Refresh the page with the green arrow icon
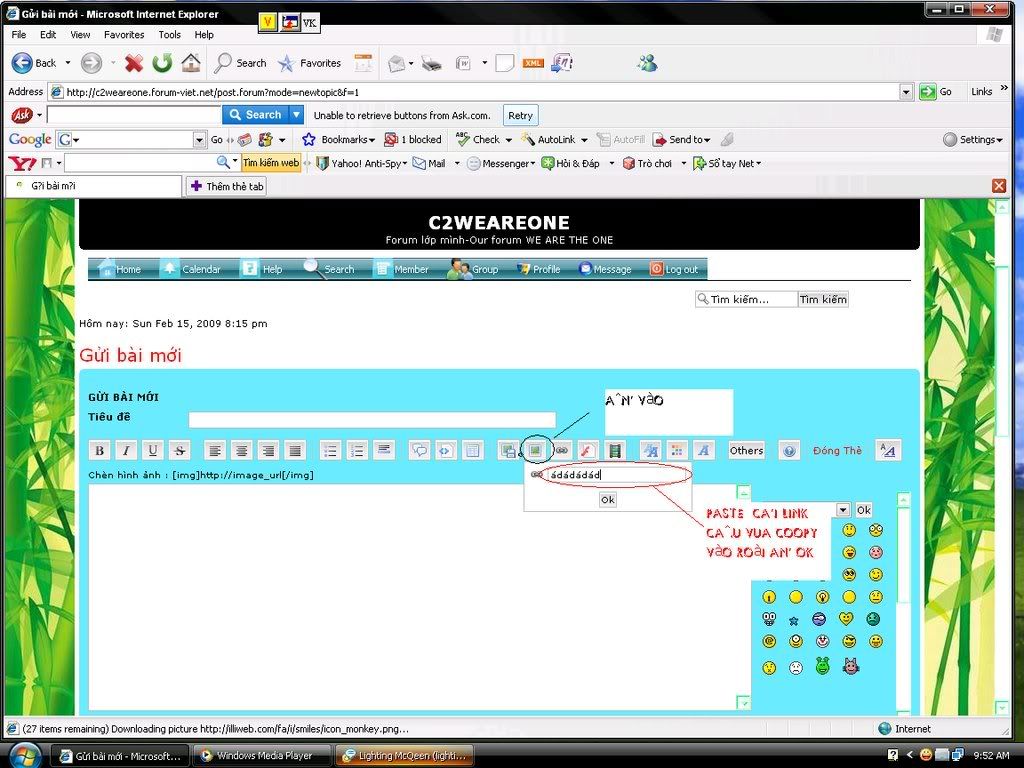This screenshot has height=768, width=1024. (x=162, y=63)
